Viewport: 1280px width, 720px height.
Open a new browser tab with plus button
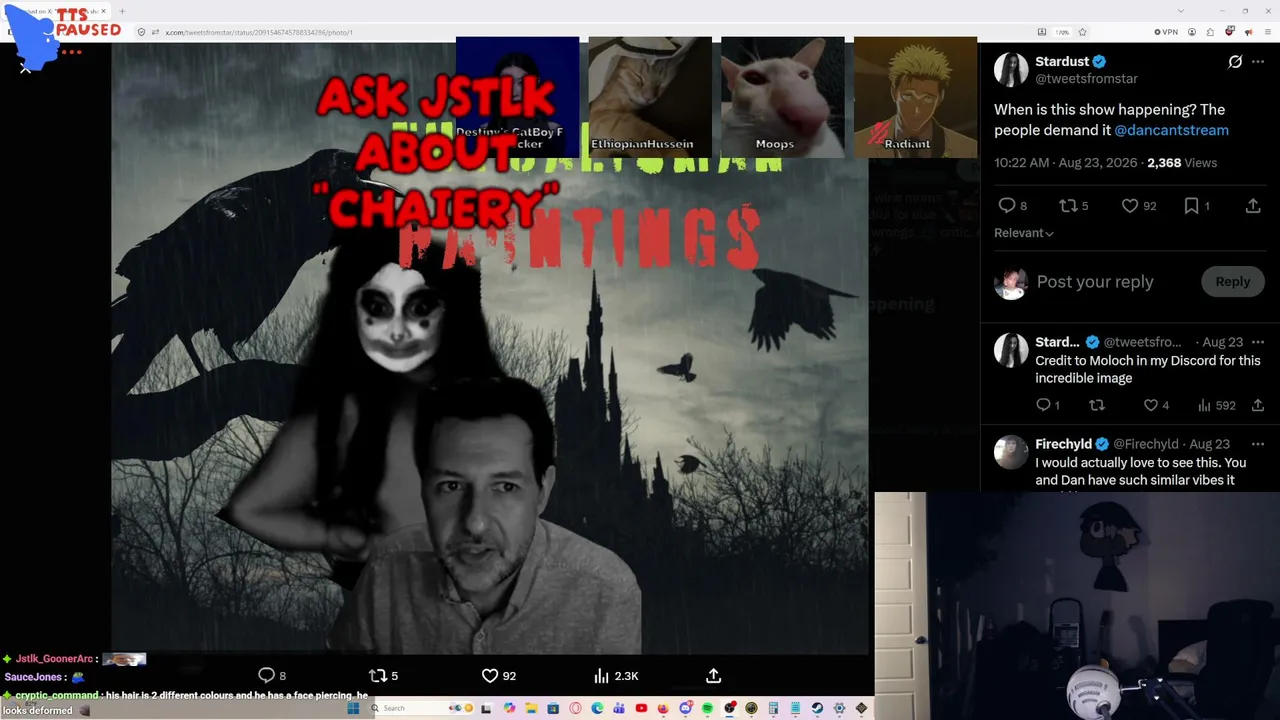tap(122, 11)
